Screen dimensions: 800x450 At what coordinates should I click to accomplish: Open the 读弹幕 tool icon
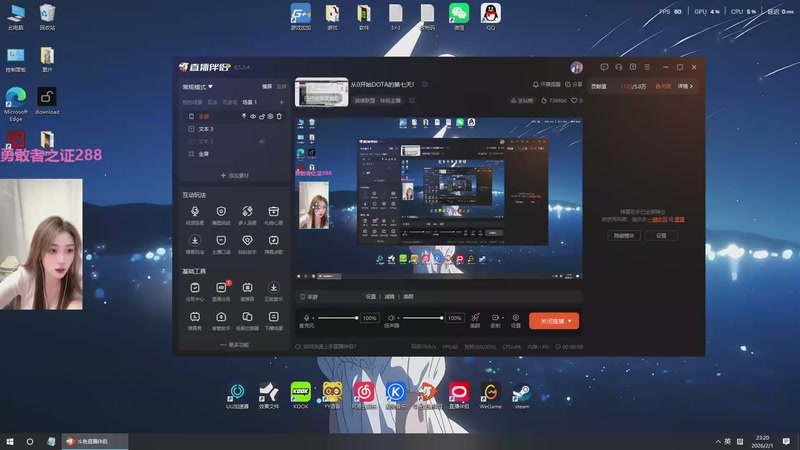coord(247,288)
